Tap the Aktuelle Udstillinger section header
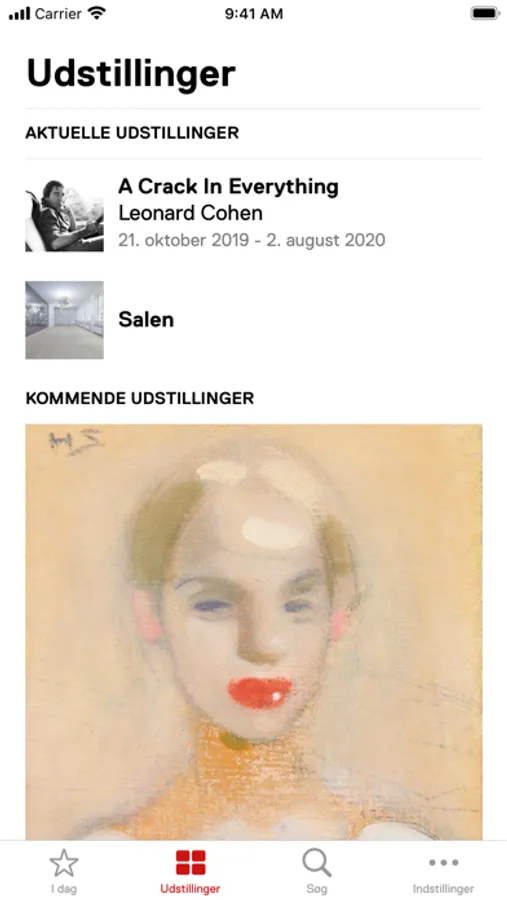This screenshot has width=507, height=900. [x=132, y=133]
